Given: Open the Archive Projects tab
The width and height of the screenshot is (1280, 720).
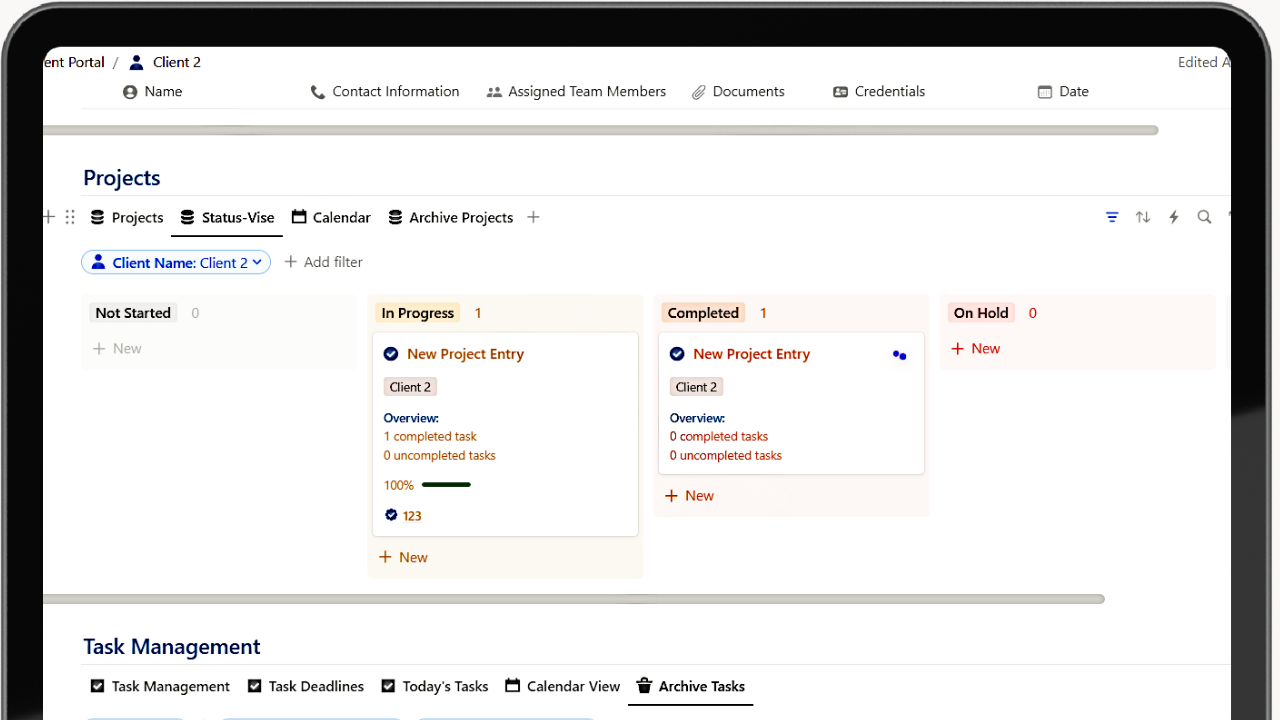Looking at the screenshot, I should tap(451, 217).
